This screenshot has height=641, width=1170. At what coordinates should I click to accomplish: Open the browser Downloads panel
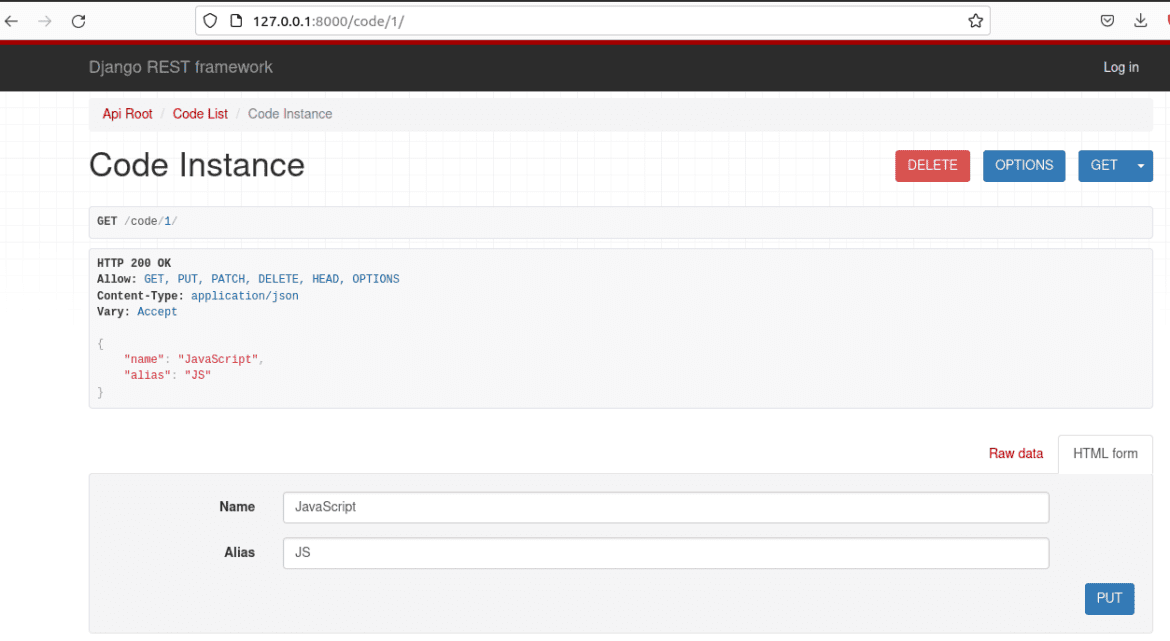pyautogui.click(x=1140, y=20)
